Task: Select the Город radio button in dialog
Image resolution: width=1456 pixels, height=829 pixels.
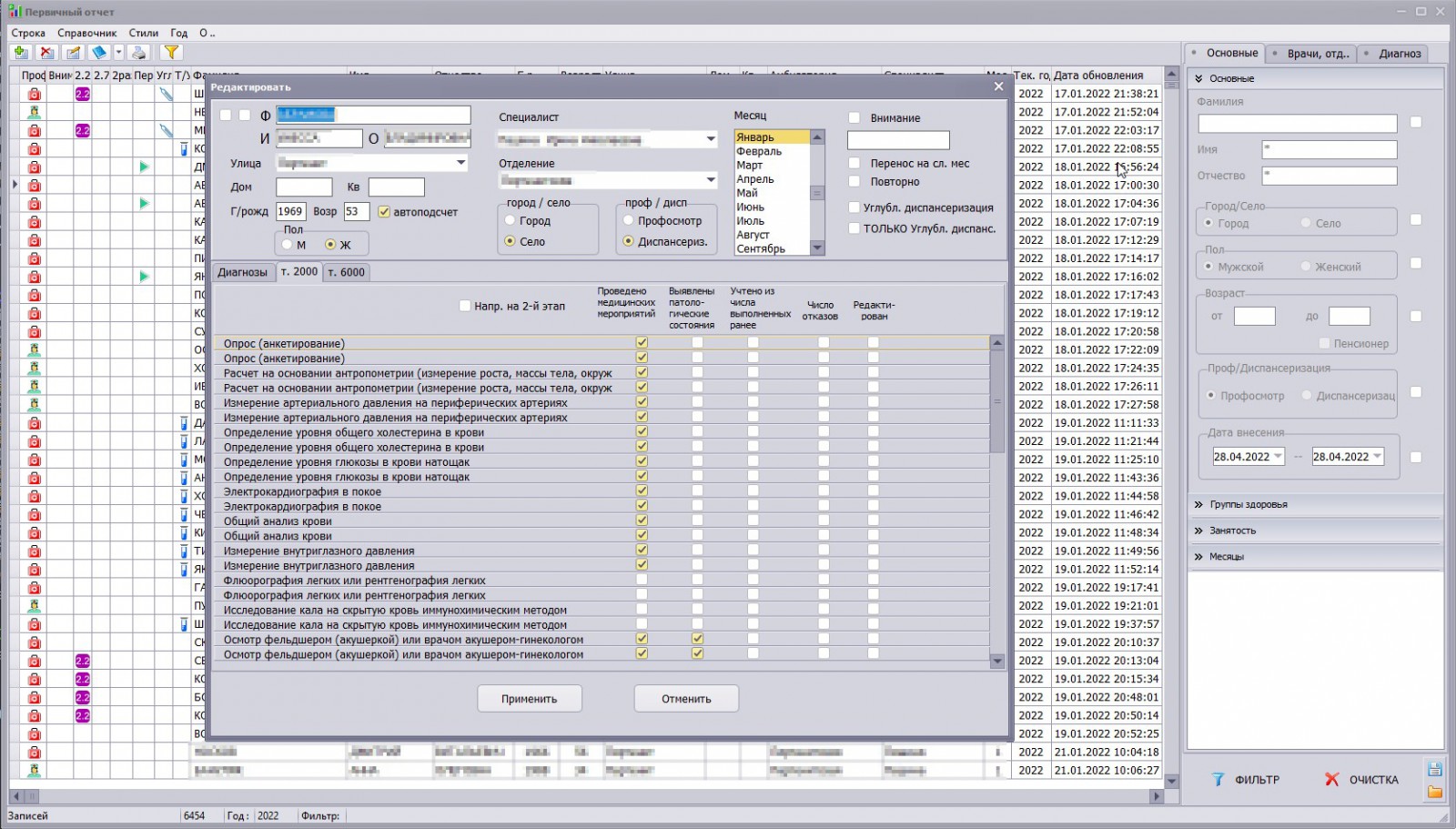Action: click(511, 220)
